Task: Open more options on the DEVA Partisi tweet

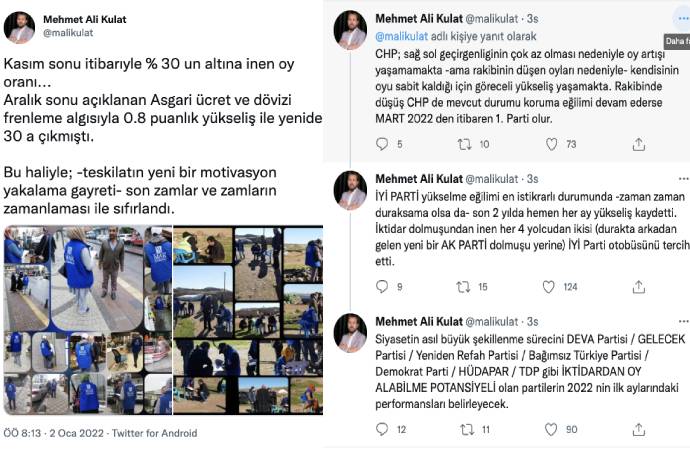Action: coord(684,322)
